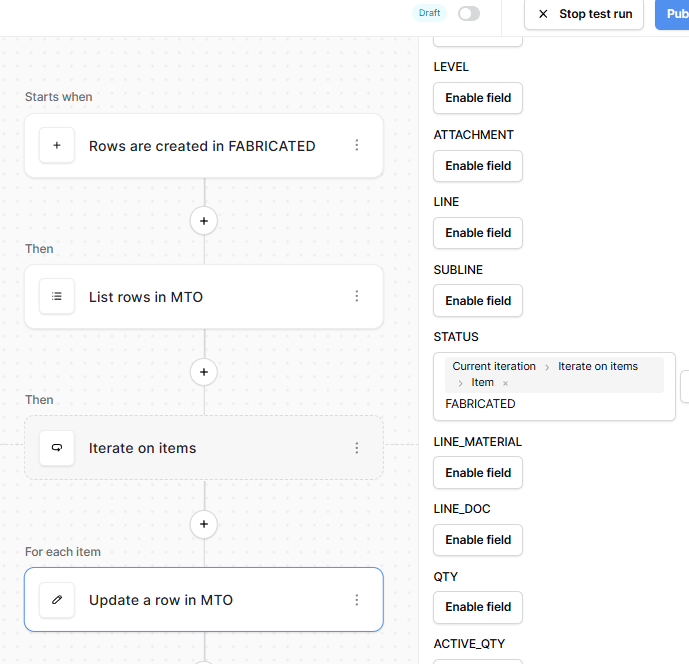Click Stop test run button
Image resolution: width=689 pixels, height=664 pixels.
click(x=584, y=14)
